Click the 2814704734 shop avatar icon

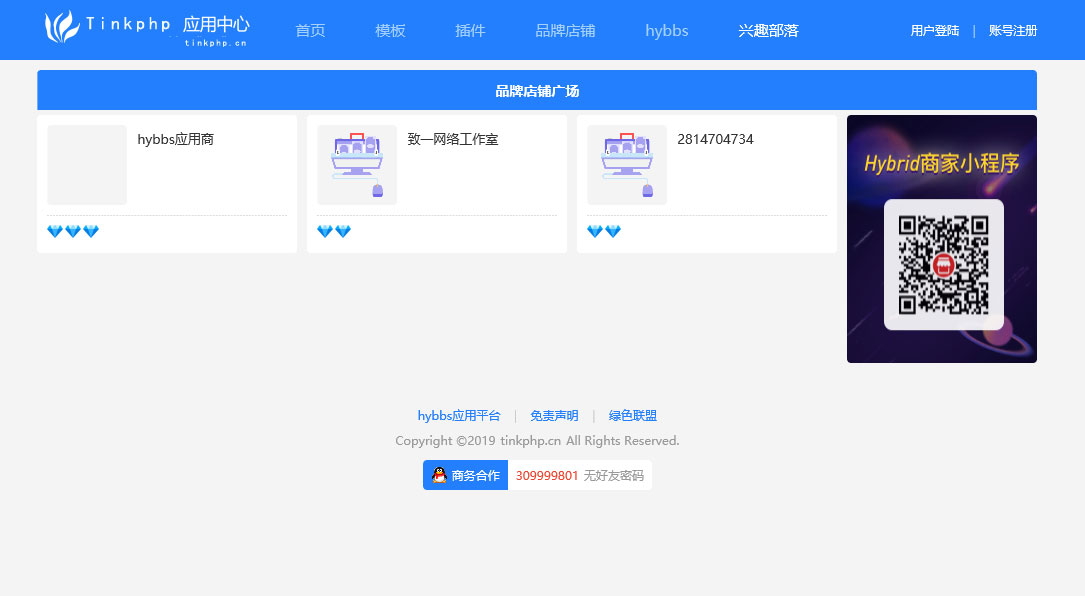(x=626, y=164)
